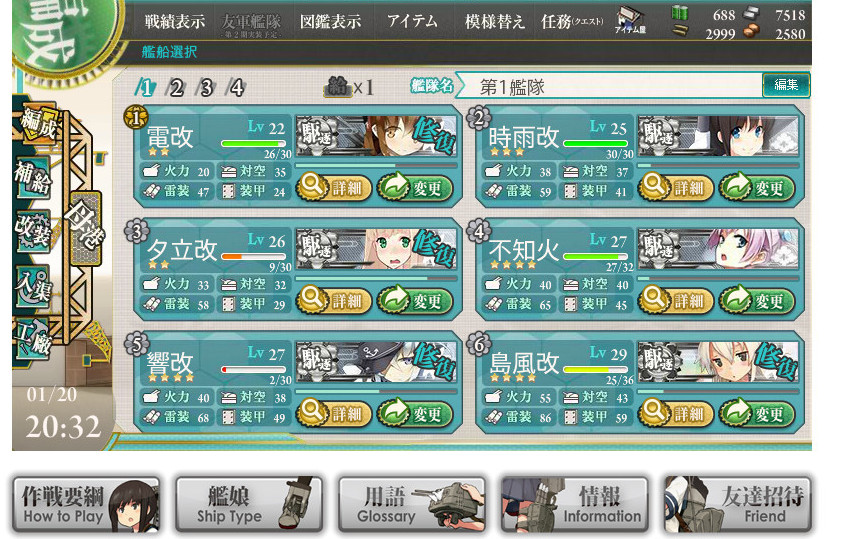Open the 入渠 (Docking) sidebar icon
This screenshot has height=539, width=848.
(33, 285)
